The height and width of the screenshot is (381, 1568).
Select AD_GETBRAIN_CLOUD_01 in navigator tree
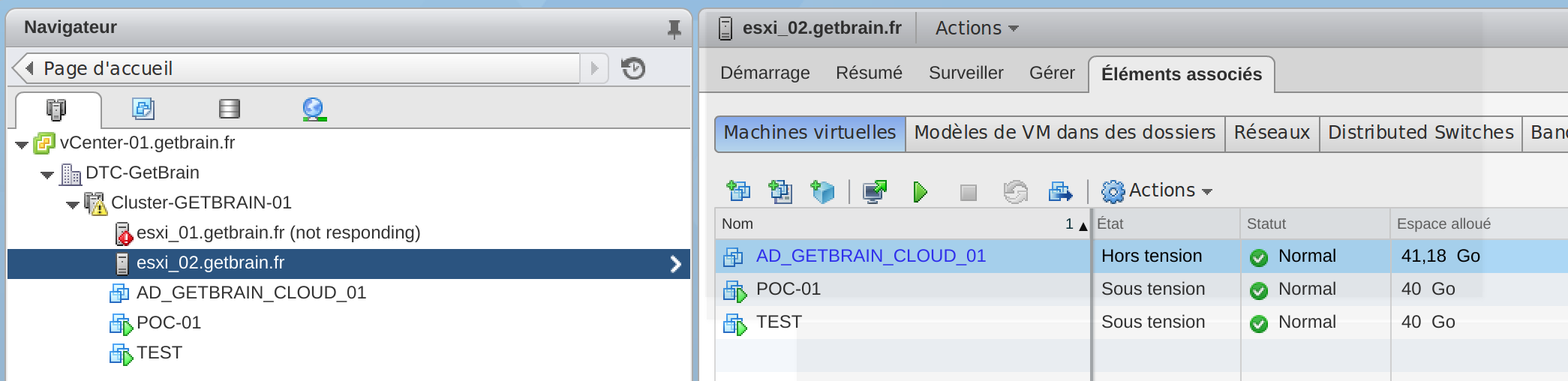click(x=251, y=292)
